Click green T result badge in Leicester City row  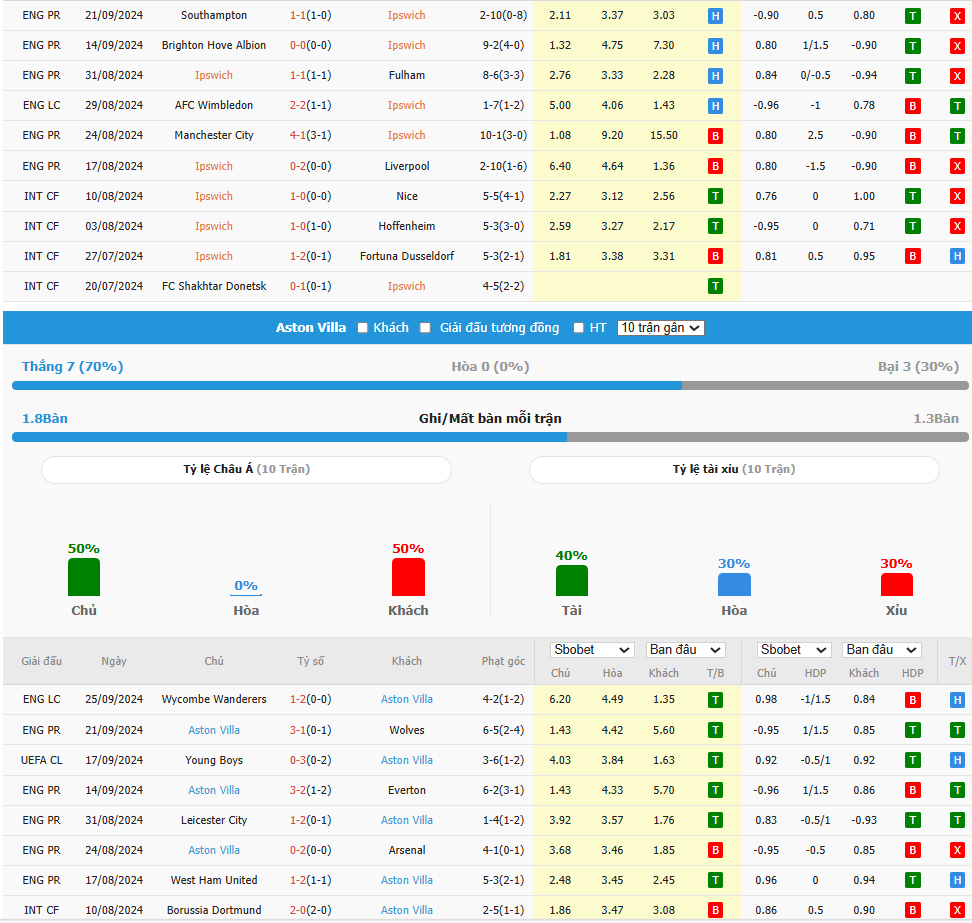tap(715, 821)
